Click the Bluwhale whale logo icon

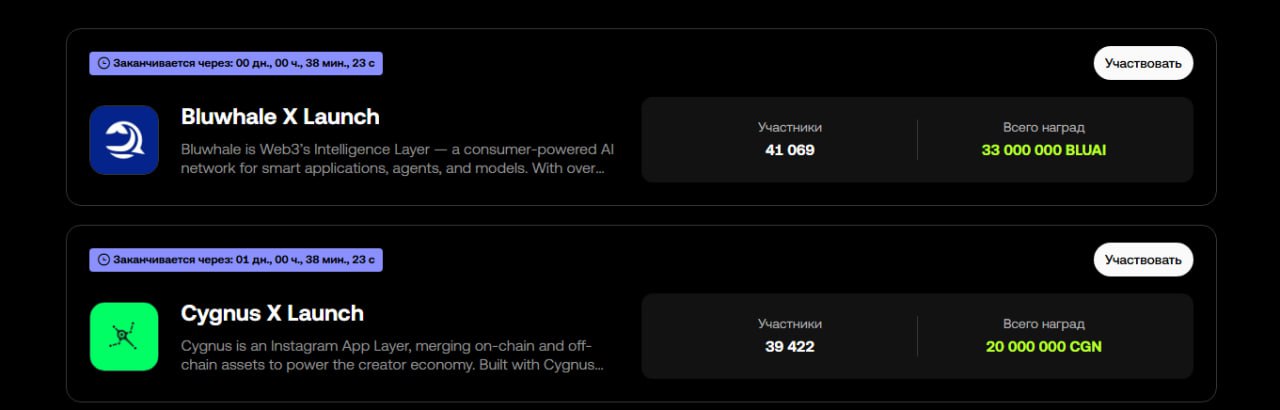coord(124,140)
